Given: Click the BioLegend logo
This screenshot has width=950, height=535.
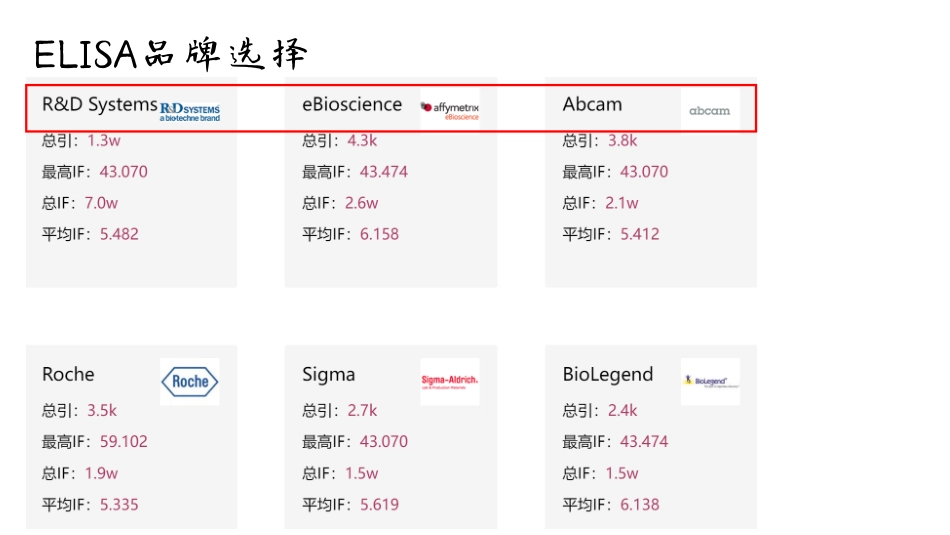Looking at the screenshot, I should [710, 381].
